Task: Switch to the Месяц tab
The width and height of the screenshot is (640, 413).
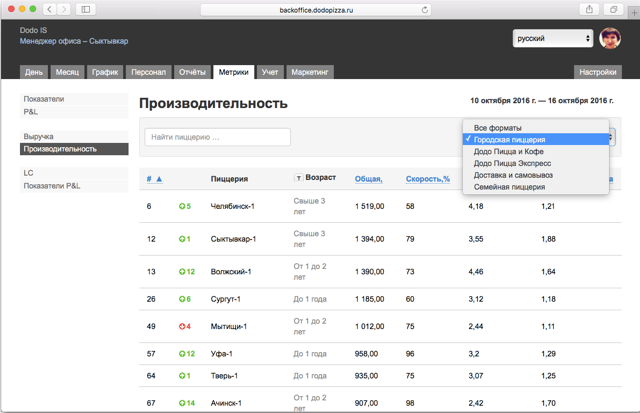Action: pos(67,72)
